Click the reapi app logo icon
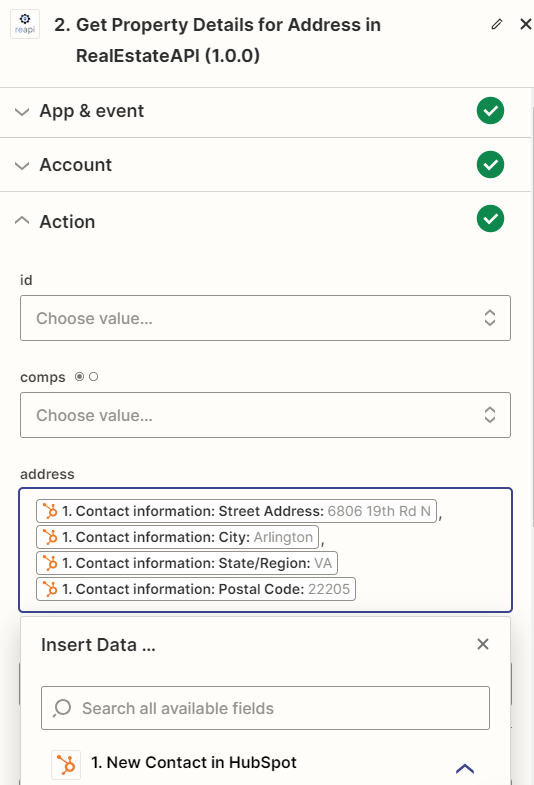The image size is (534, 785). click(25, 24)
